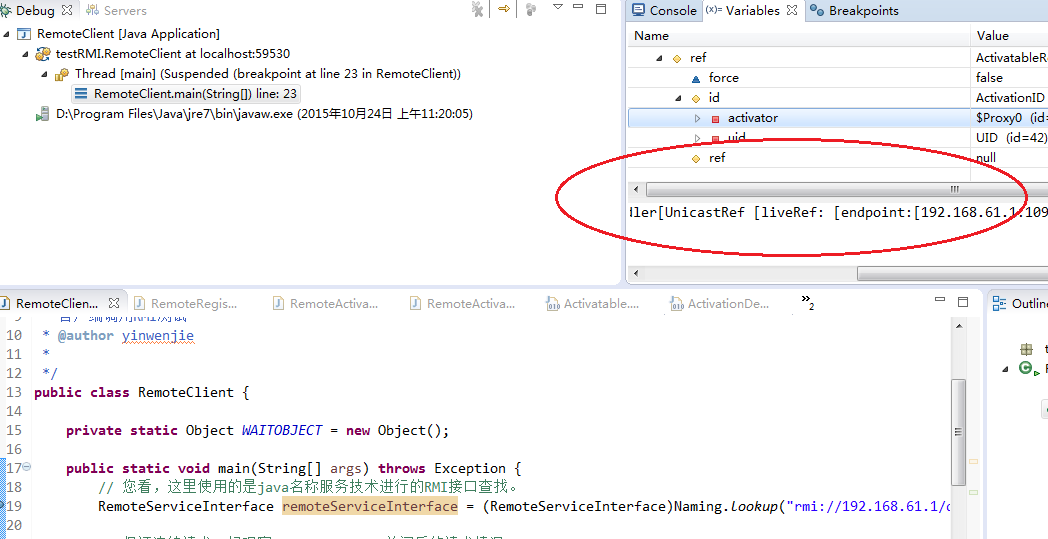Open the Activatable... class file tab
This screenshot has height=539, width=1048.
coord(593,304)
